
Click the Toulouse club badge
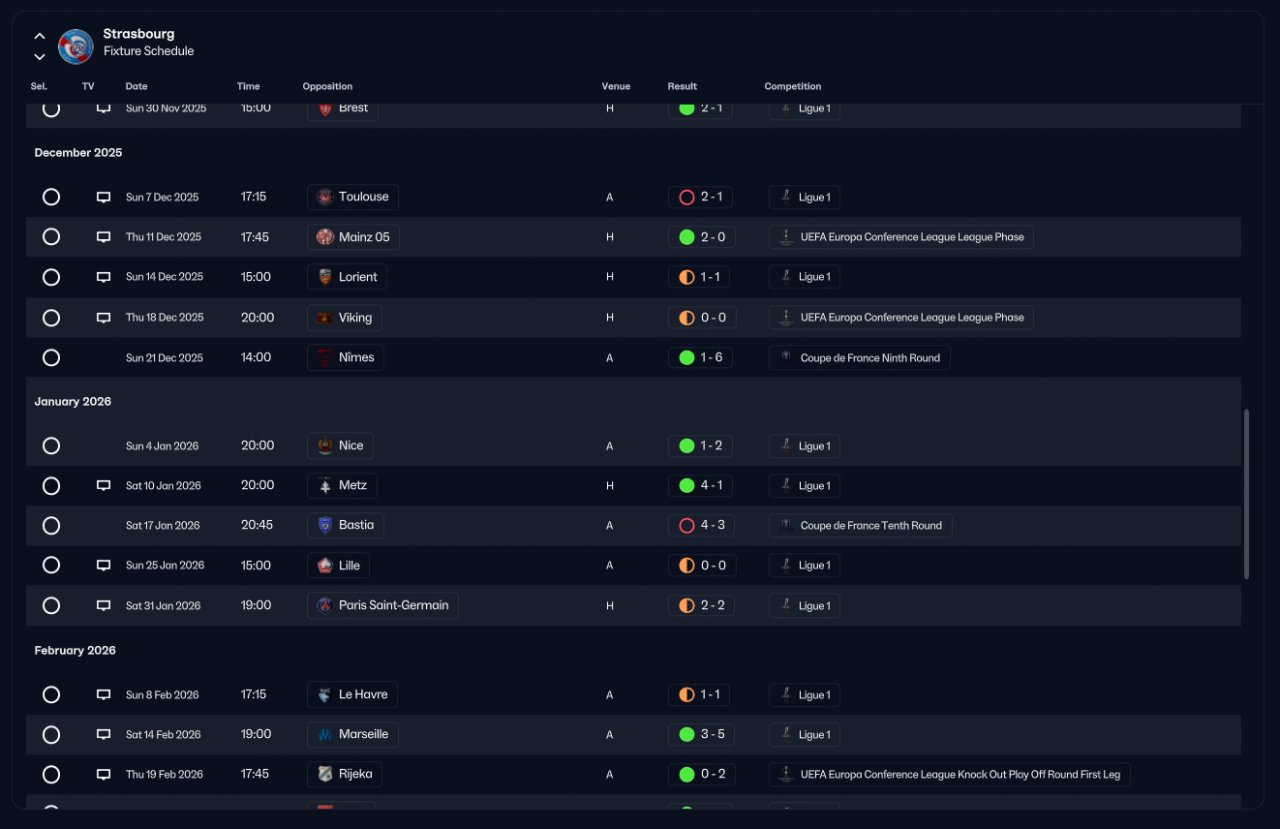point(324,197)
